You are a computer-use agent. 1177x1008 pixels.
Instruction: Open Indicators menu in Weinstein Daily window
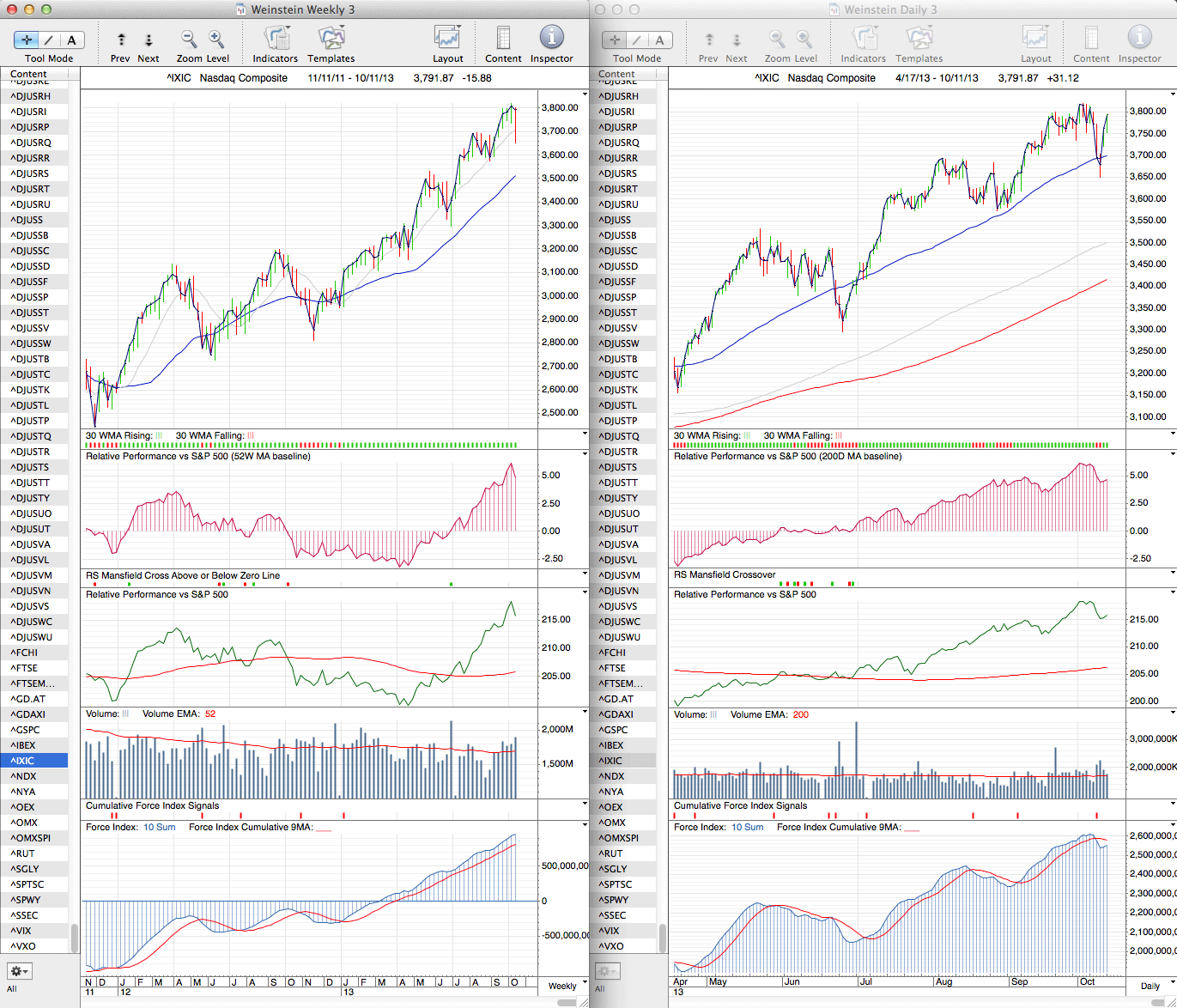[864, 39]
